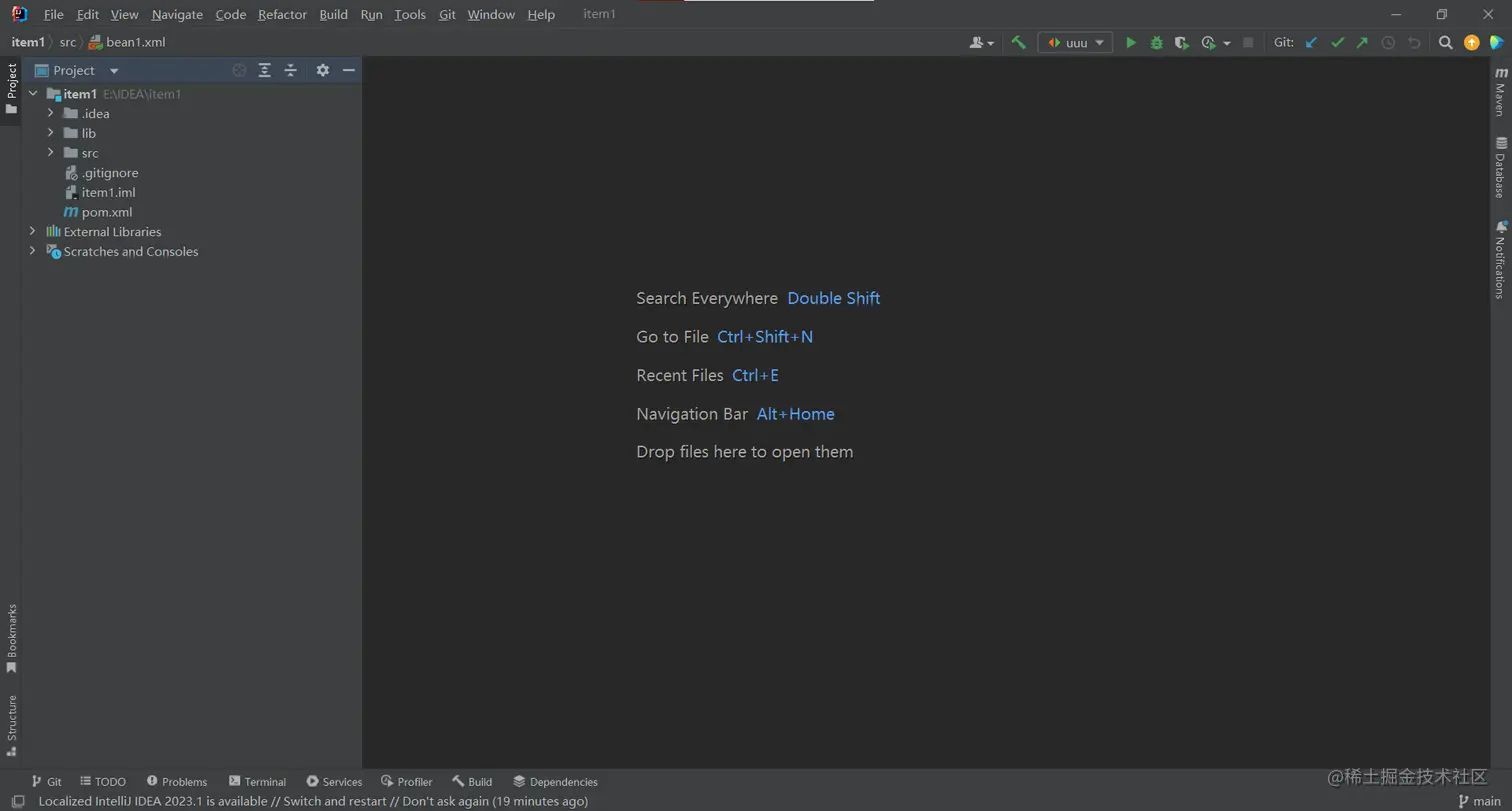
Task: Expand the src folder
Action: pyautogui.click(x=51, y=153)
